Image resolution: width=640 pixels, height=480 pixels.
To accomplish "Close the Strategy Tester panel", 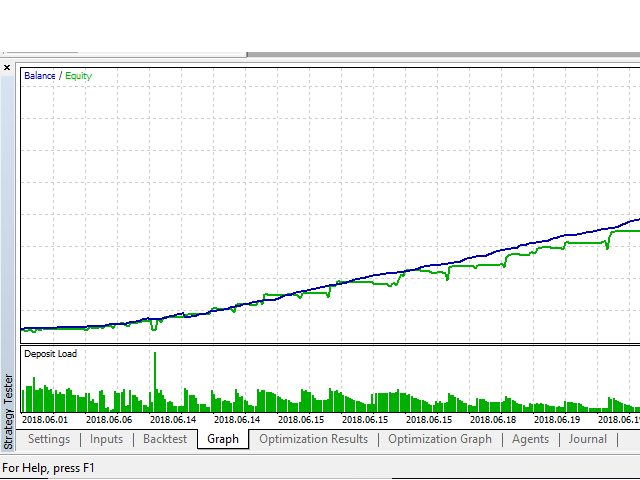I will pyautogui.click(x=8, y=68).
